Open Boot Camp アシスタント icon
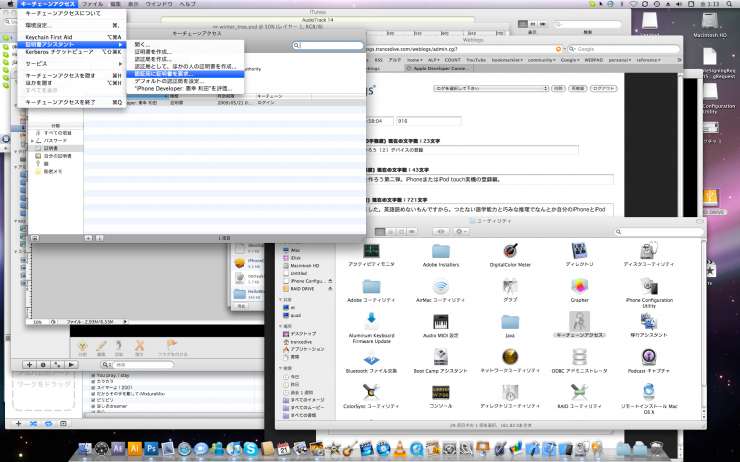The height and width of the screenshot is (462, 740). pos(441,357)
